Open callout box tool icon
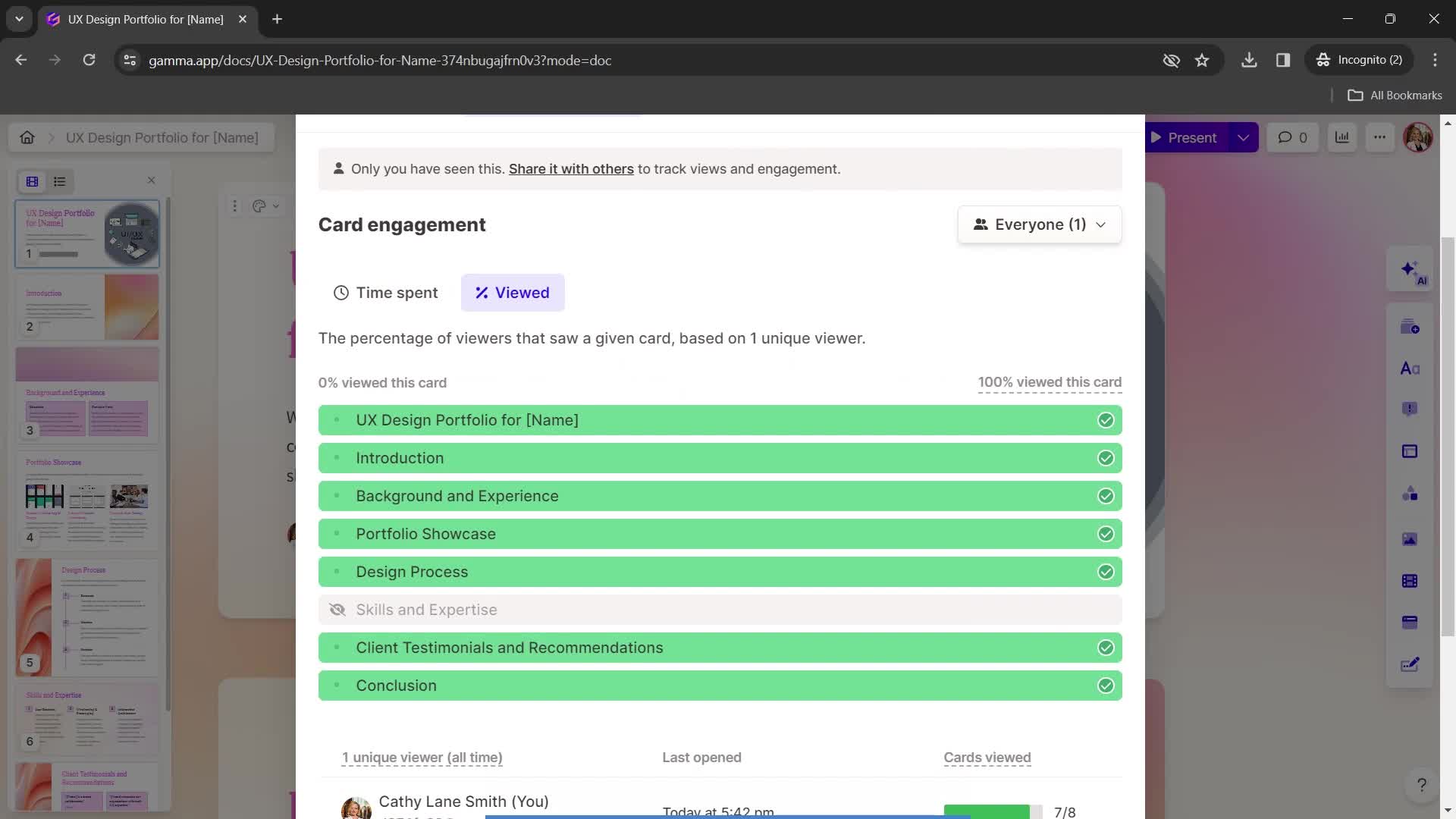This screenshot has width=1456, height=819. pos(1410,409)
